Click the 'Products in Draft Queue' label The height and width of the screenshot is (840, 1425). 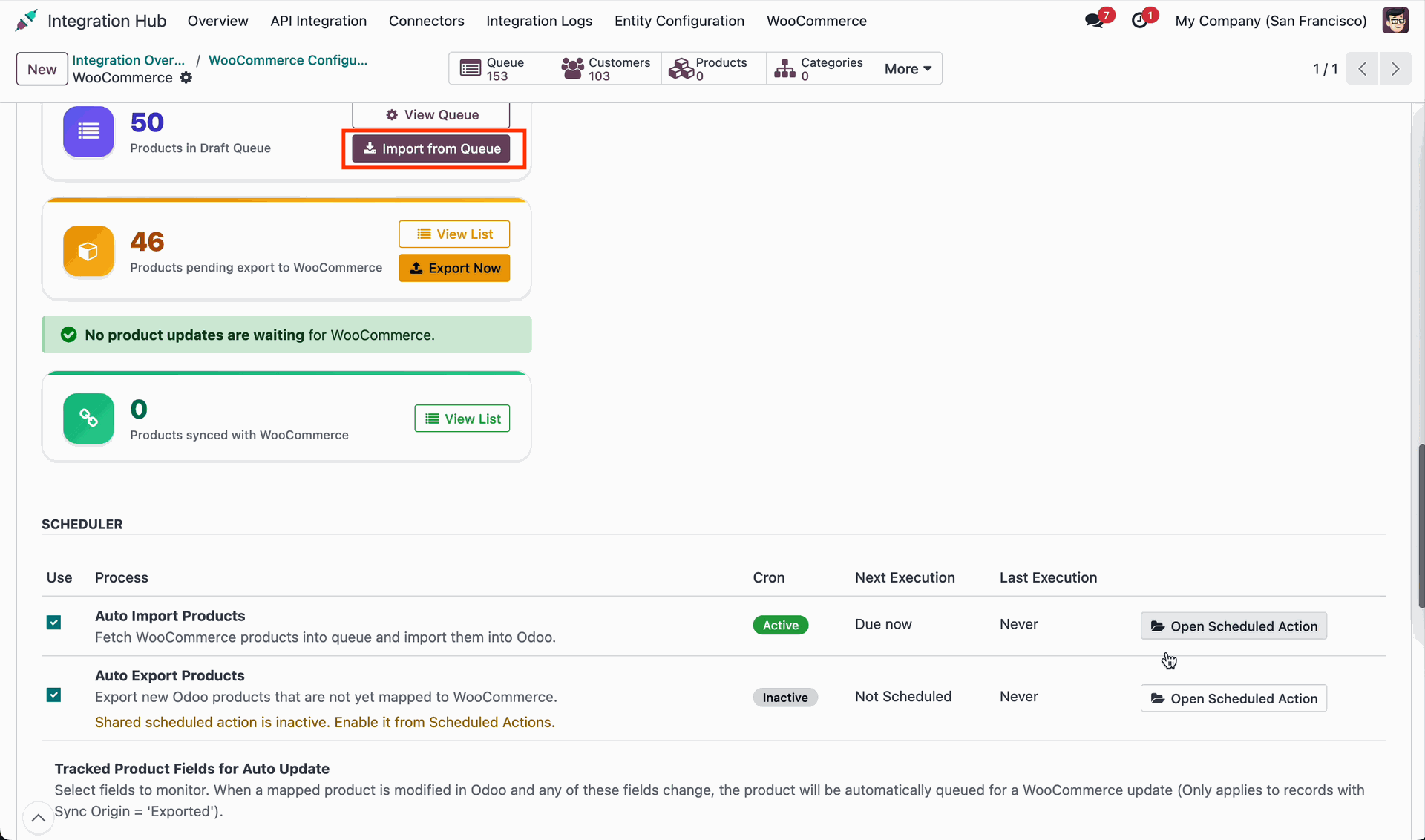point(200,148)
